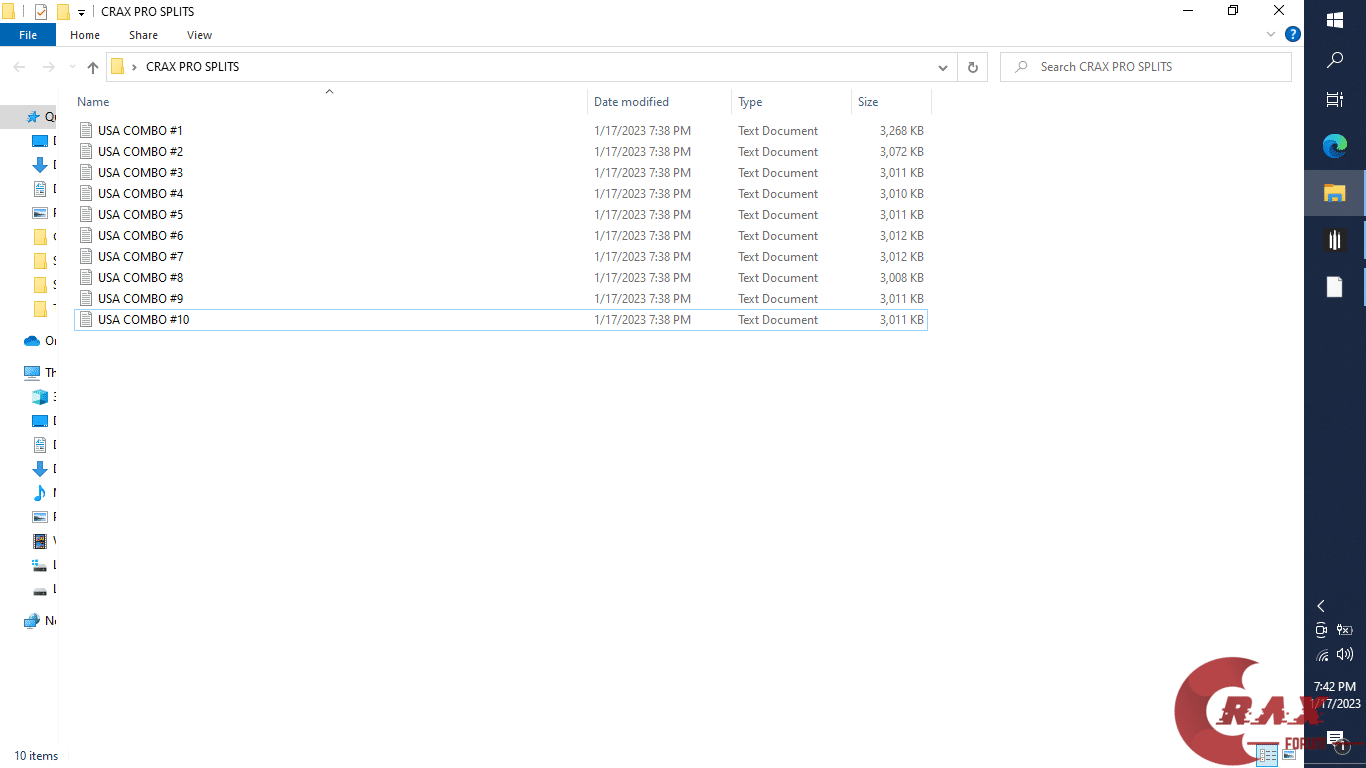The image size is (1366, 768).
Task: Expand hidden icons chevron in system tray
Action: (x=1320, y=606)
